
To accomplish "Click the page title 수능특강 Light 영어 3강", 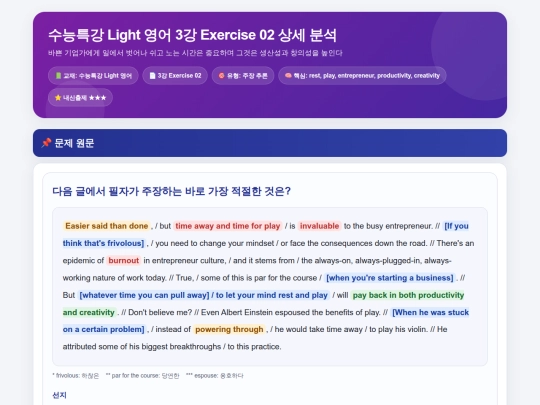I will (192, 35).
